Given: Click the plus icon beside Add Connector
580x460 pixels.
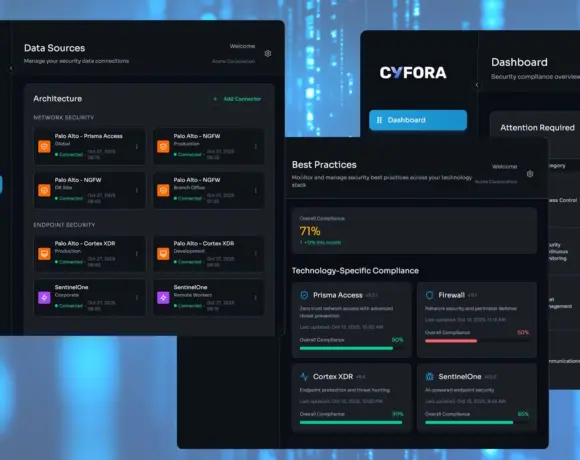Looking at the screenshot, I should 215,99.
